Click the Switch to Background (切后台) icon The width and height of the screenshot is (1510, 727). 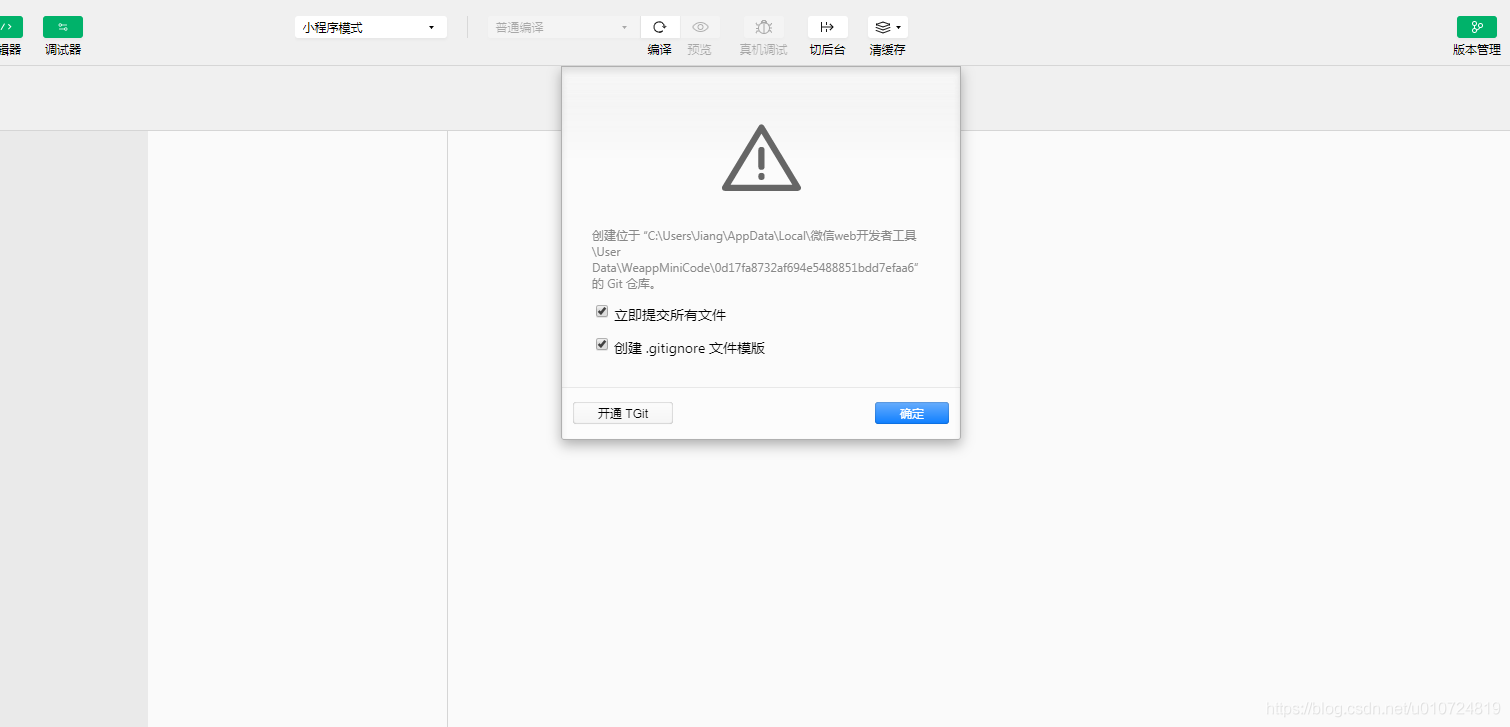pyautogui.click(x=827, y=27)
